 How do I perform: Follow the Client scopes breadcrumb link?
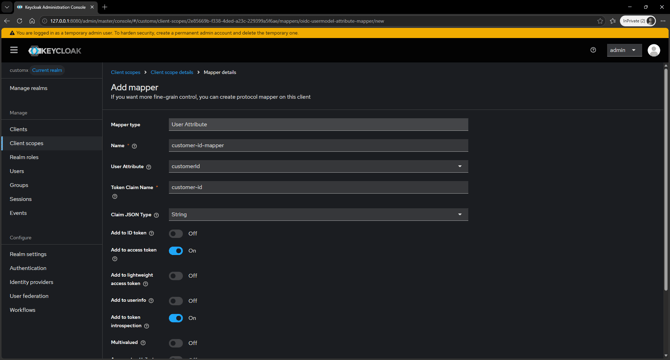coord(125,72)
